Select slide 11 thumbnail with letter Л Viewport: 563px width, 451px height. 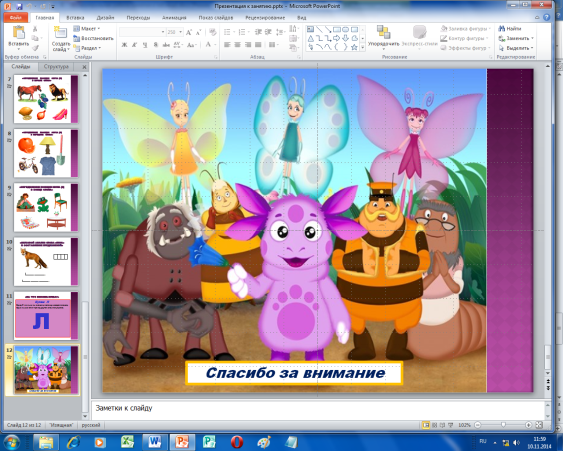46,316
